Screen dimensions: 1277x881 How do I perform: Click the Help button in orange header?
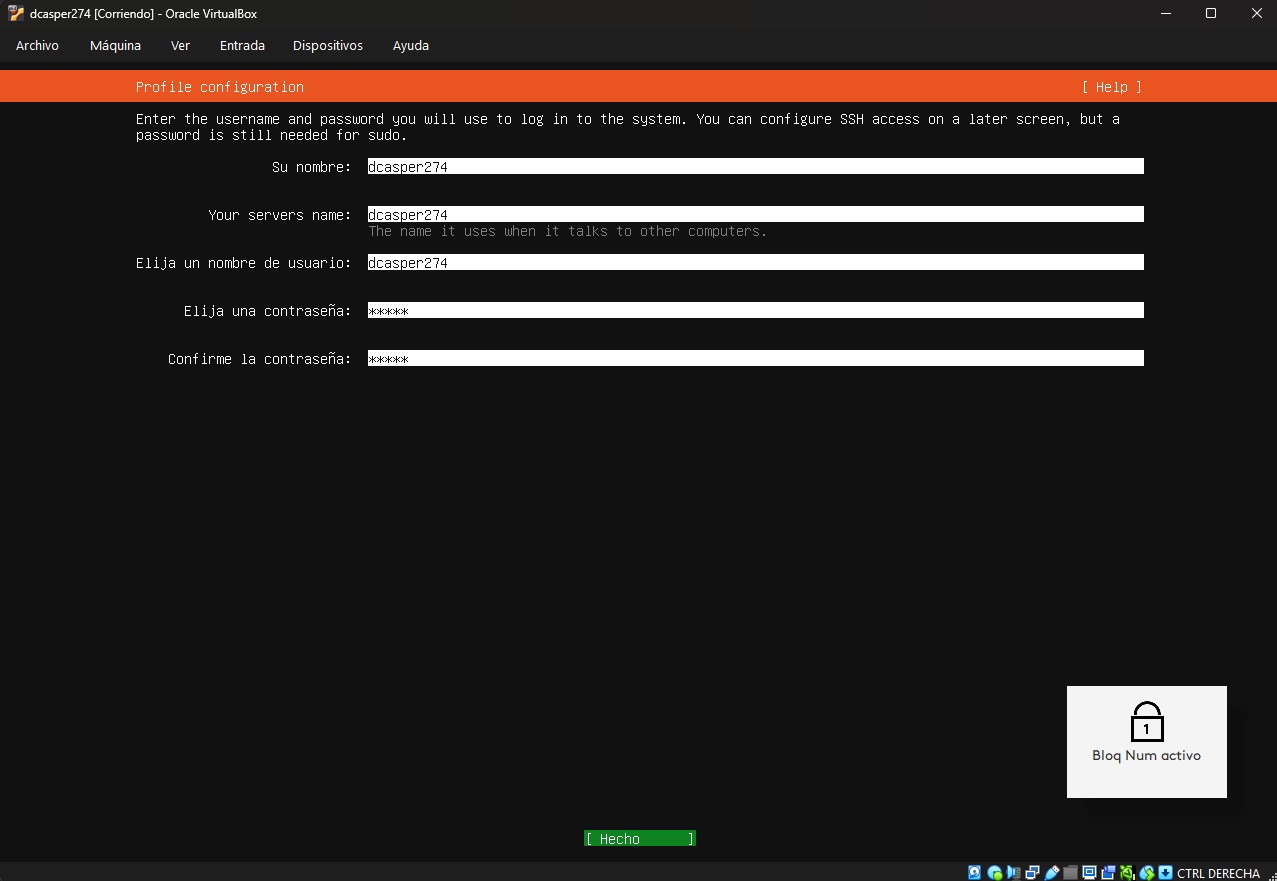(x=1111, y=87)
